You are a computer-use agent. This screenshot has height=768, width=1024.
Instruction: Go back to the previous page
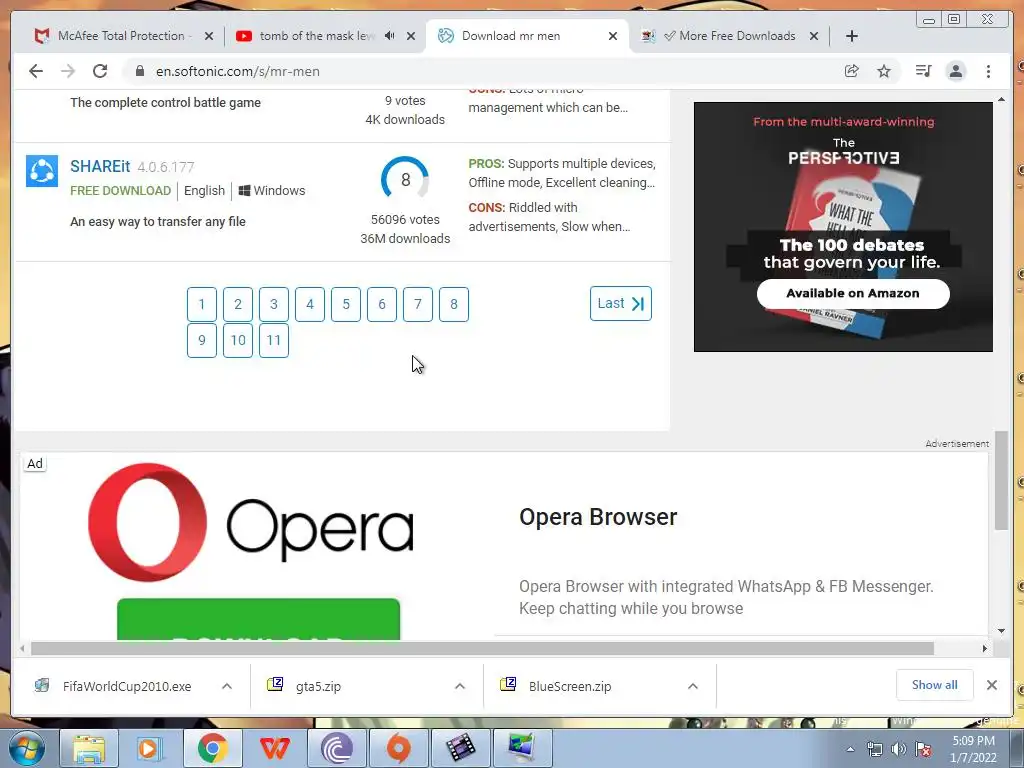pos(36,71)
